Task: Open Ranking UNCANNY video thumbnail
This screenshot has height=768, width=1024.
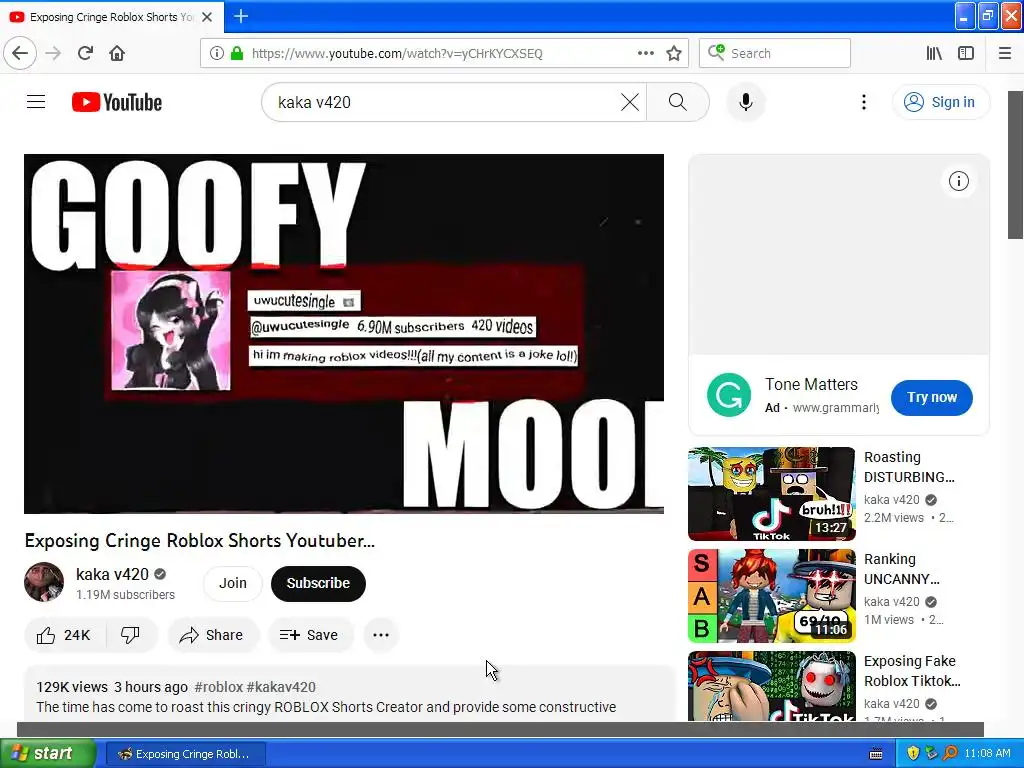Action: (x=771, y=596)
